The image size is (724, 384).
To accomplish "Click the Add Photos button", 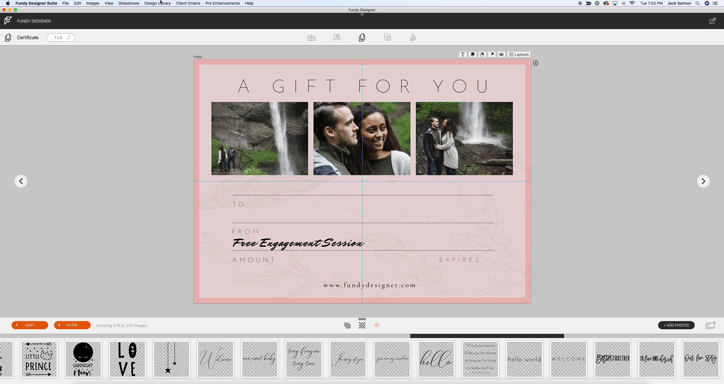I will coord(676,325).
